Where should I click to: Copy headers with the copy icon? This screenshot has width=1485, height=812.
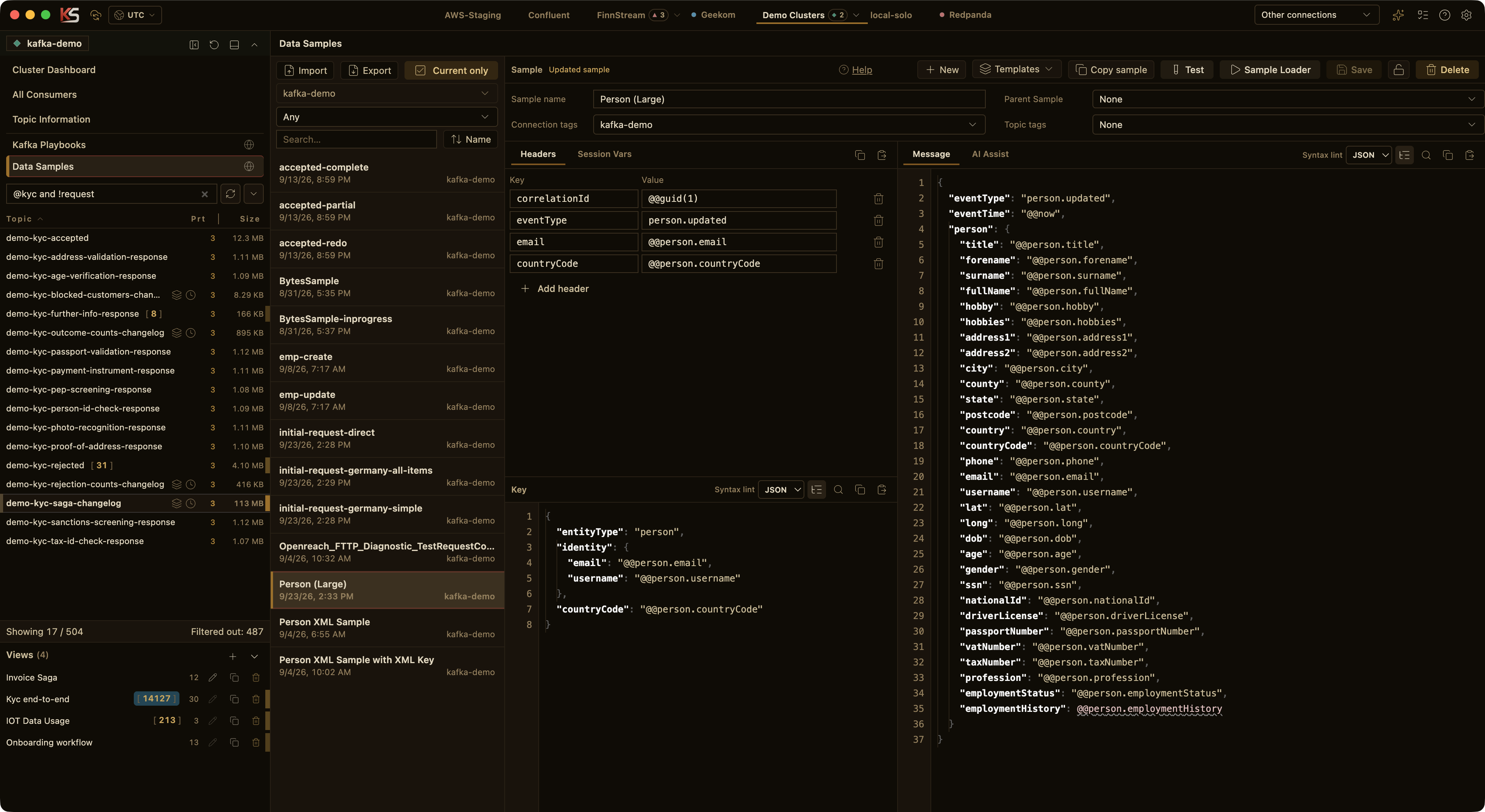tap(860, 155)
